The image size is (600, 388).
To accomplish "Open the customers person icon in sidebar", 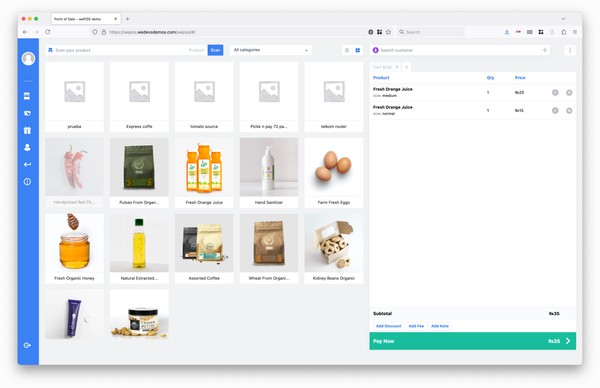I will [x=27, y=147].
